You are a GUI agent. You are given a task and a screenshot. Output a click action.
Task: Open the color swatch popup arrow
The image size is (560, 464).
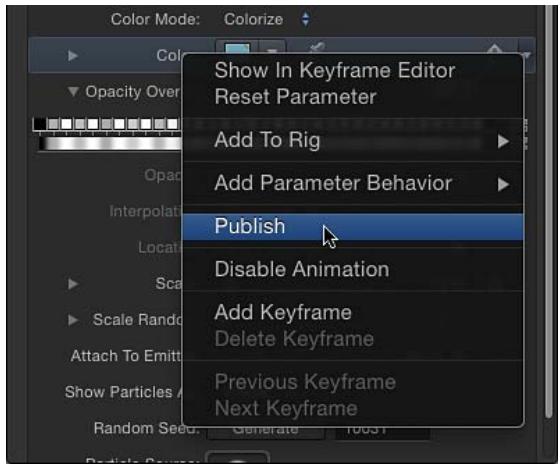point(272,48)
